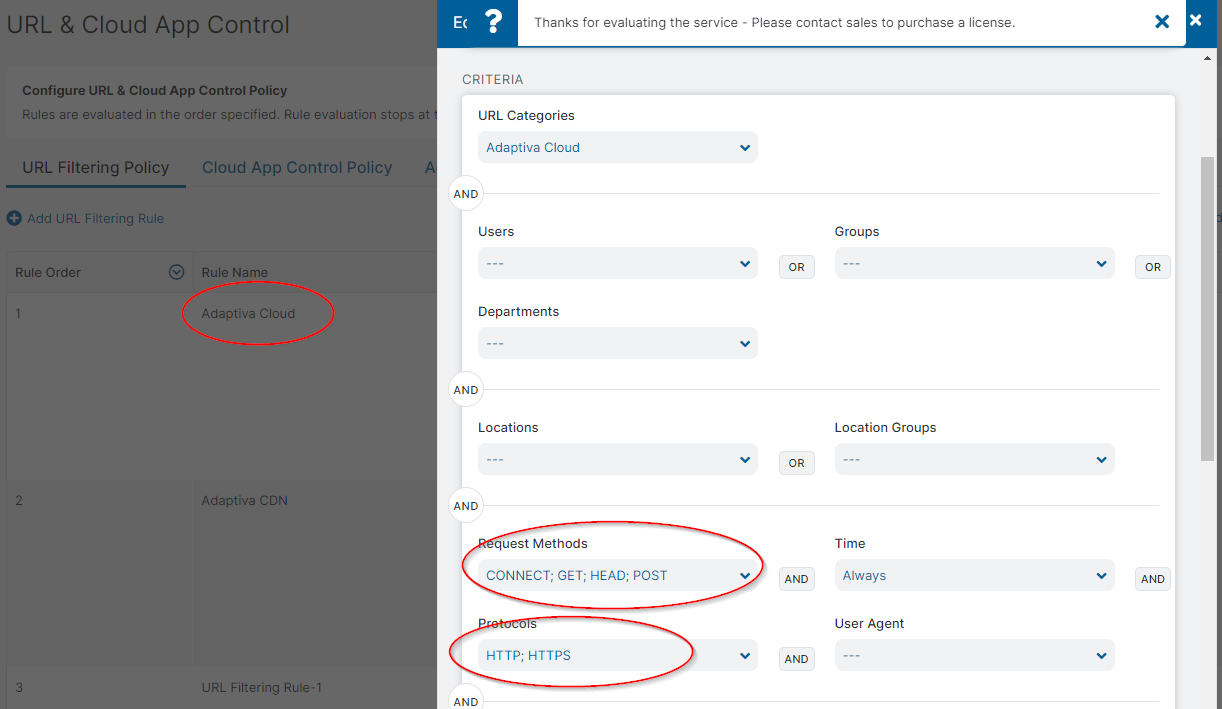Viewport: 1222px width, 709px height.
Task: Click the URL & Cloud App Control page title
Action: coord(148,24)
